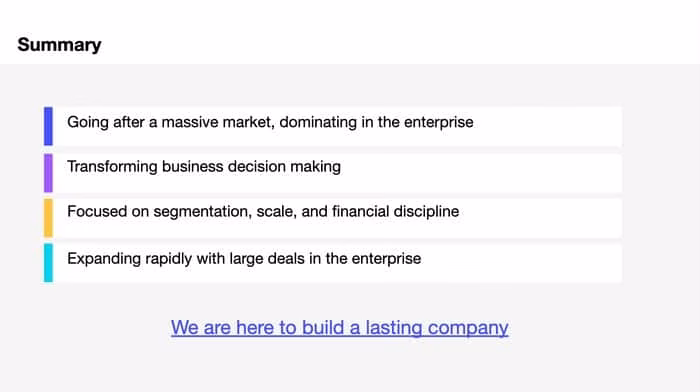Select the 'Focused on segmentation, scale' bullet row
The height and width of the screenshot is (392, 700).
(333, 218)
